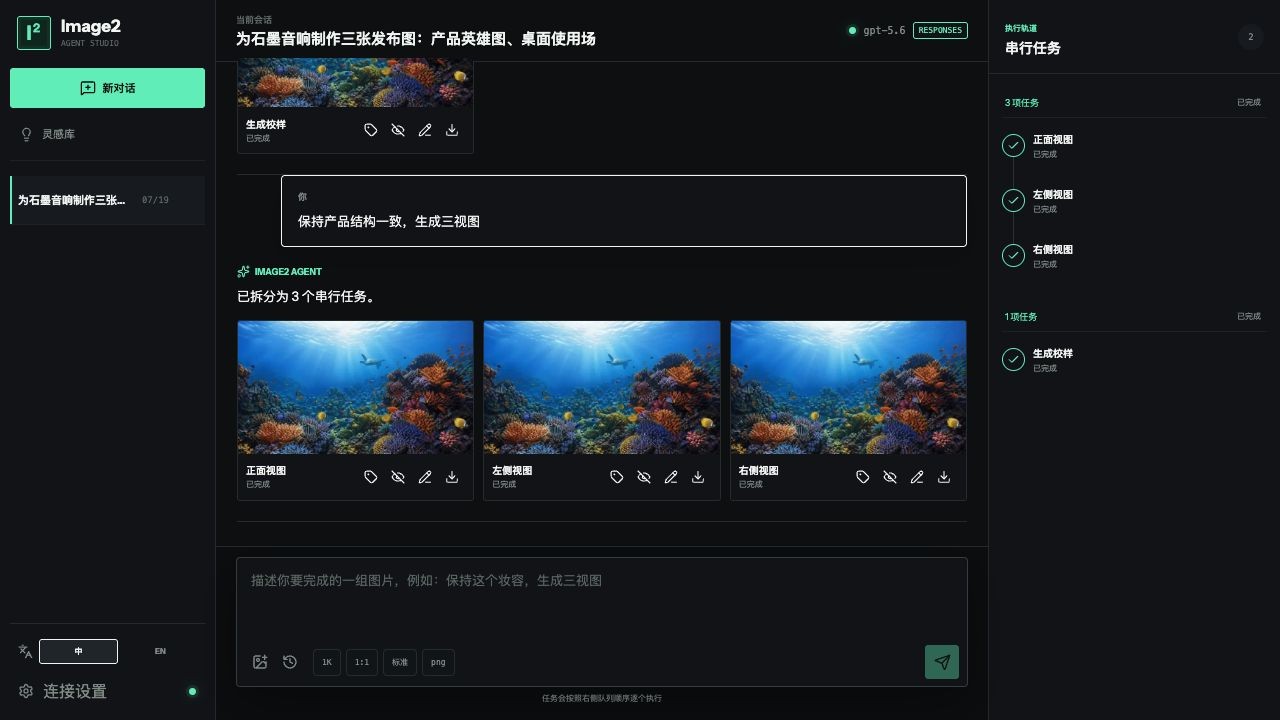Send the prompt with paper plane button
This screenshot has height=720, width=1280.
pos(942,662)
